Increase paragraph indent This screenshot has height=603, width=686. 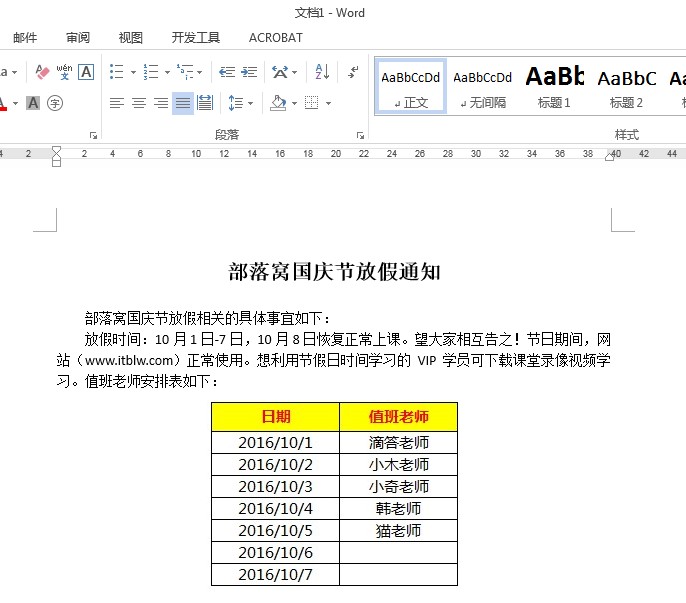249,71
